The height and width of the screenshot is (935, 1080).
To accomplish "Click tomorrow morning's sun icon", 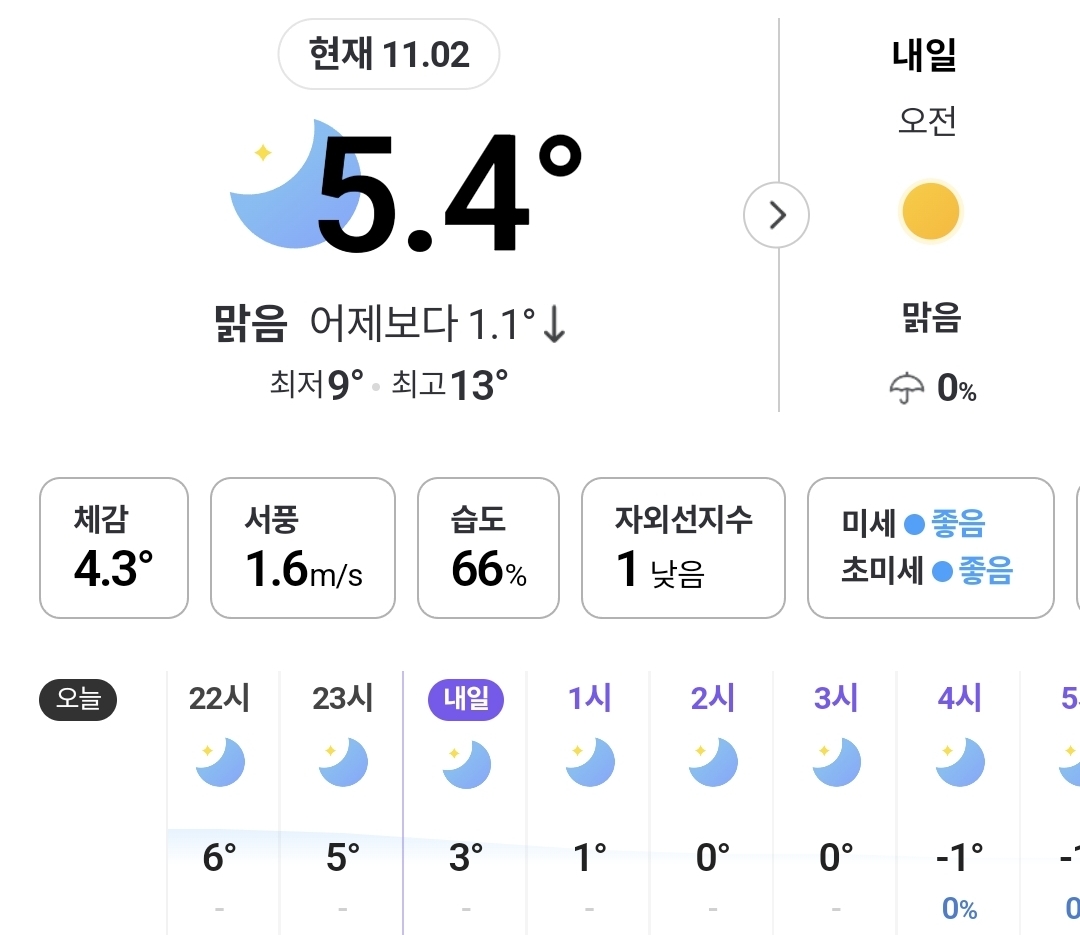I will [930, 212].
